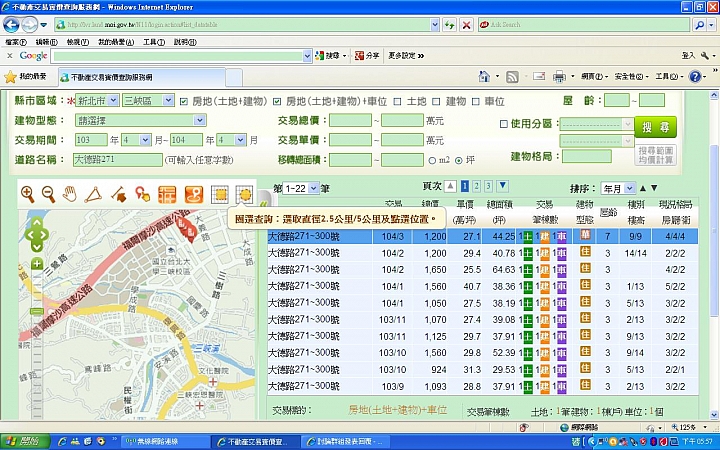Uncheck the 房地(土地+建物) checkbox
This screenshot has height=450, width=720.
[184, 101]
